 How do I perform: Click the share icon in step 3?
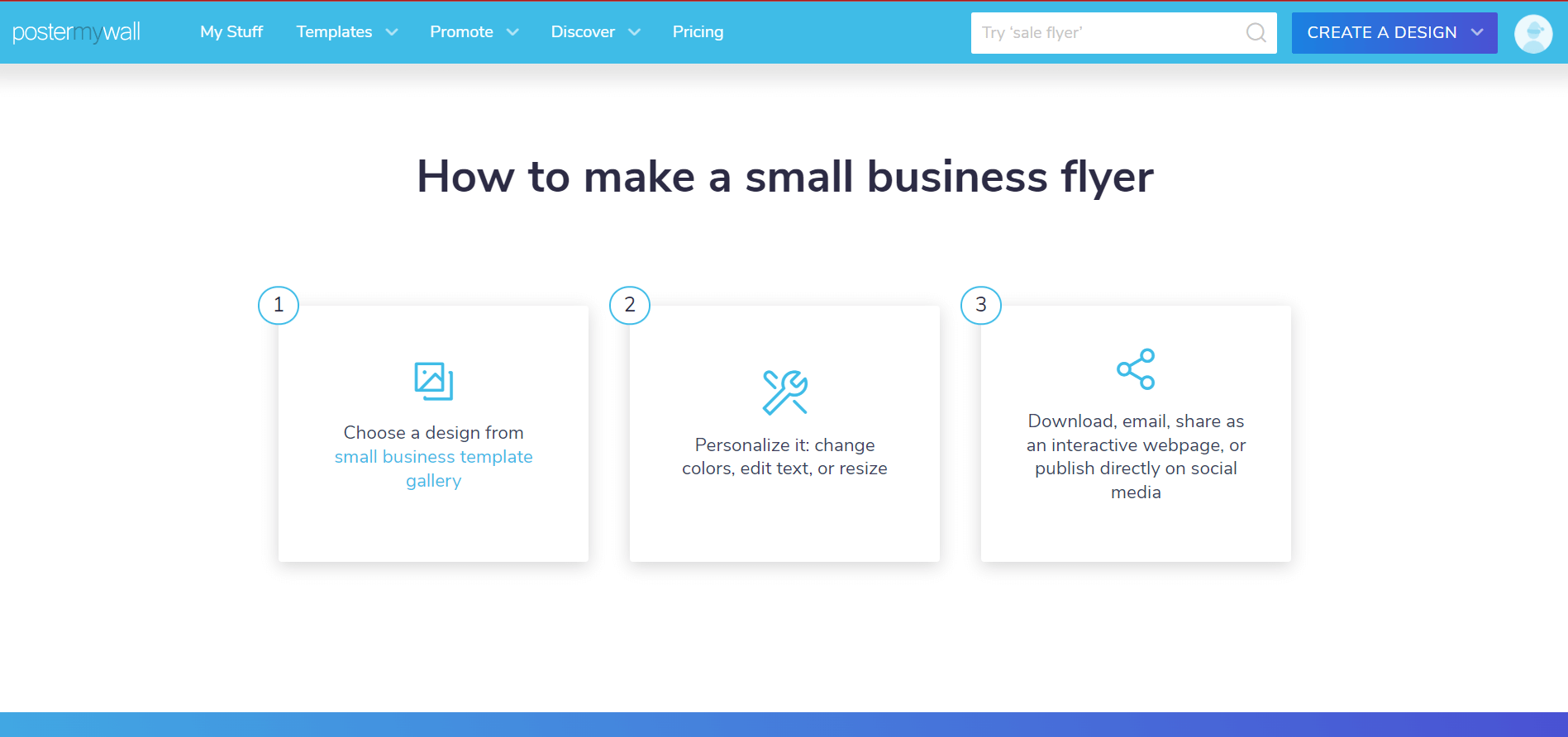[x=1136, y=368]
